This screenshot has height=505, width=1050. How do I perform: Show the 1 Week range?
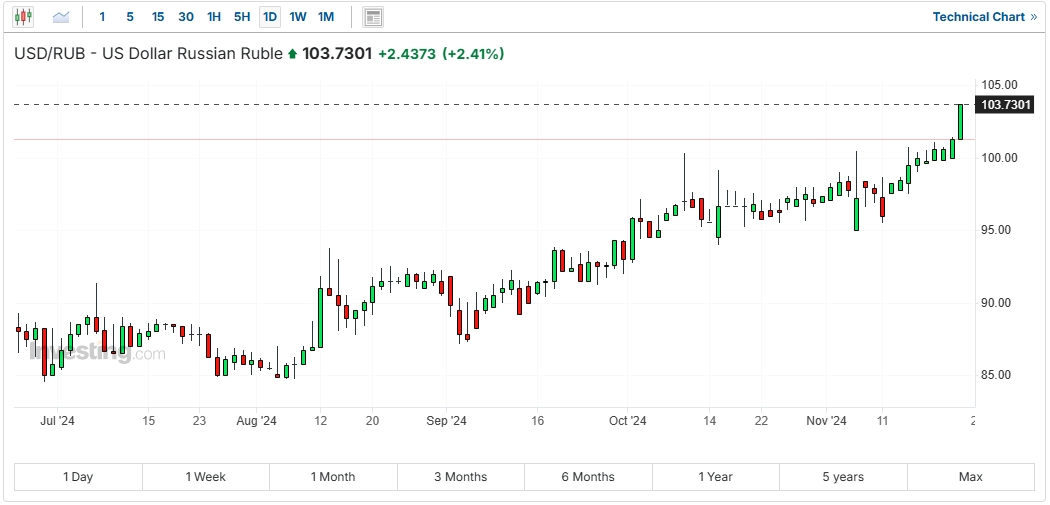pos(206,477)
